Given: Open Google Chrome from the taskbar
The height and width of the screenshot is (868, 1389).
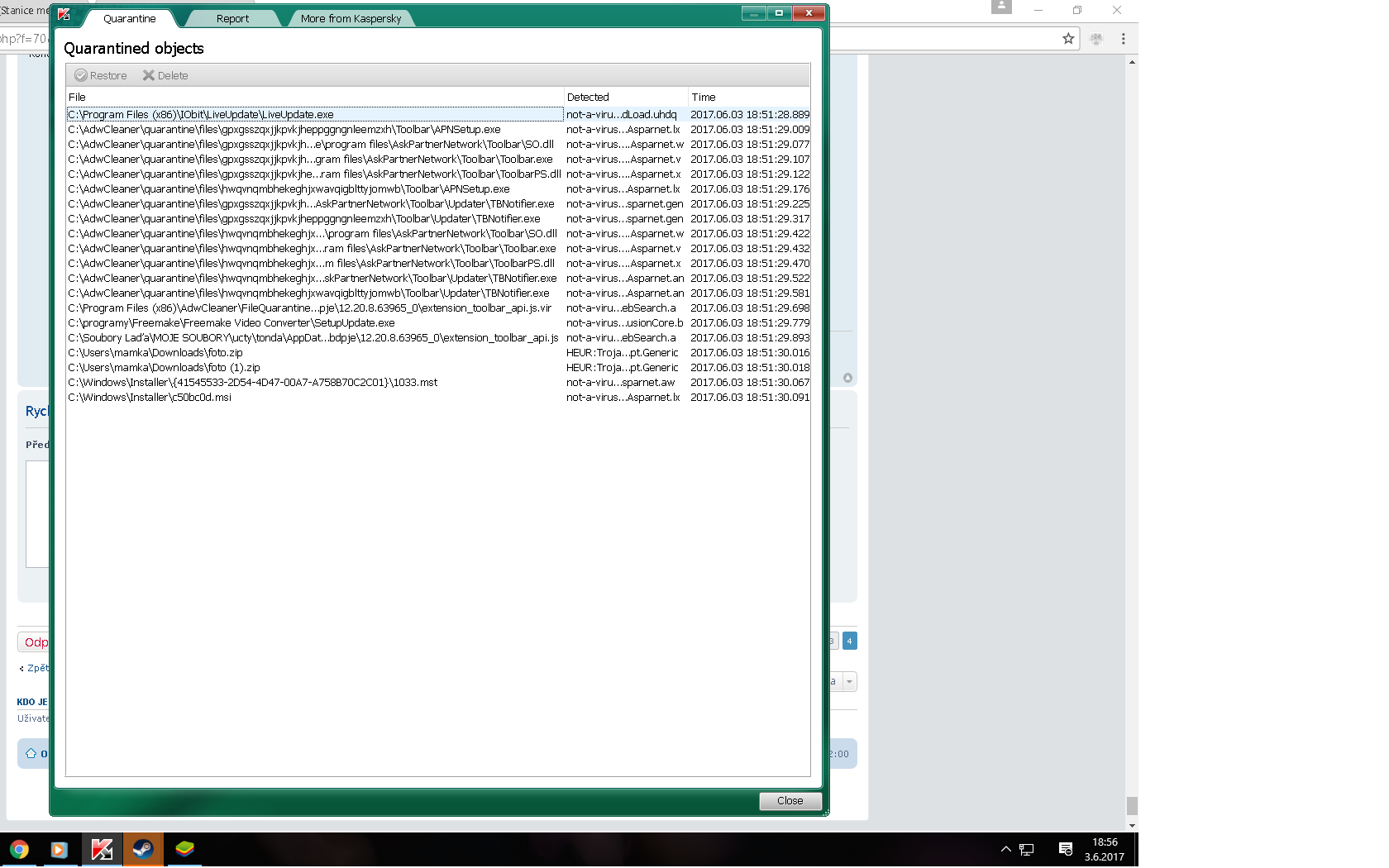Looking at the screenshot, I should (x=18, y=849).
